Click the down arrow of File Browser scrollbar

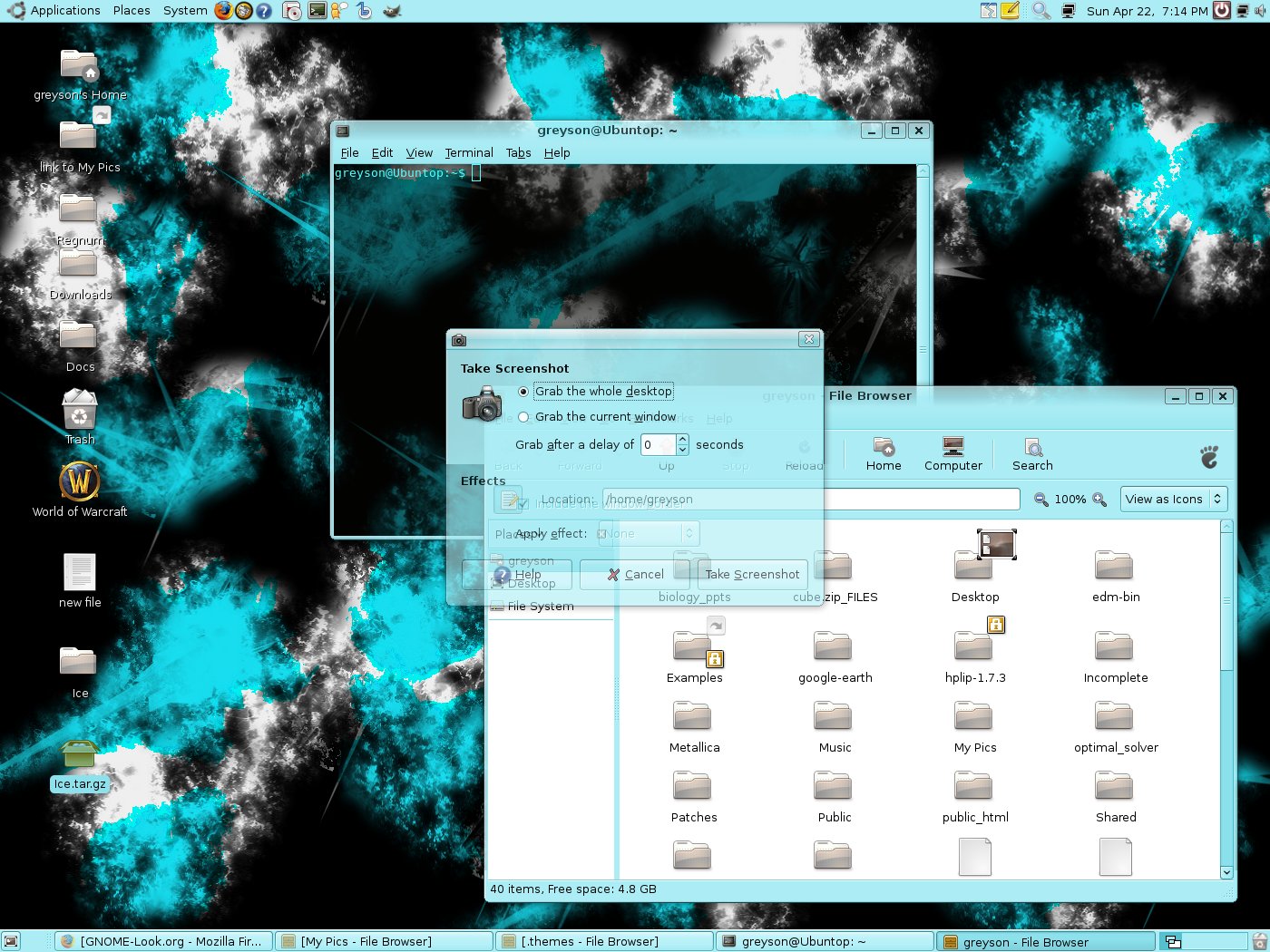1226,872
